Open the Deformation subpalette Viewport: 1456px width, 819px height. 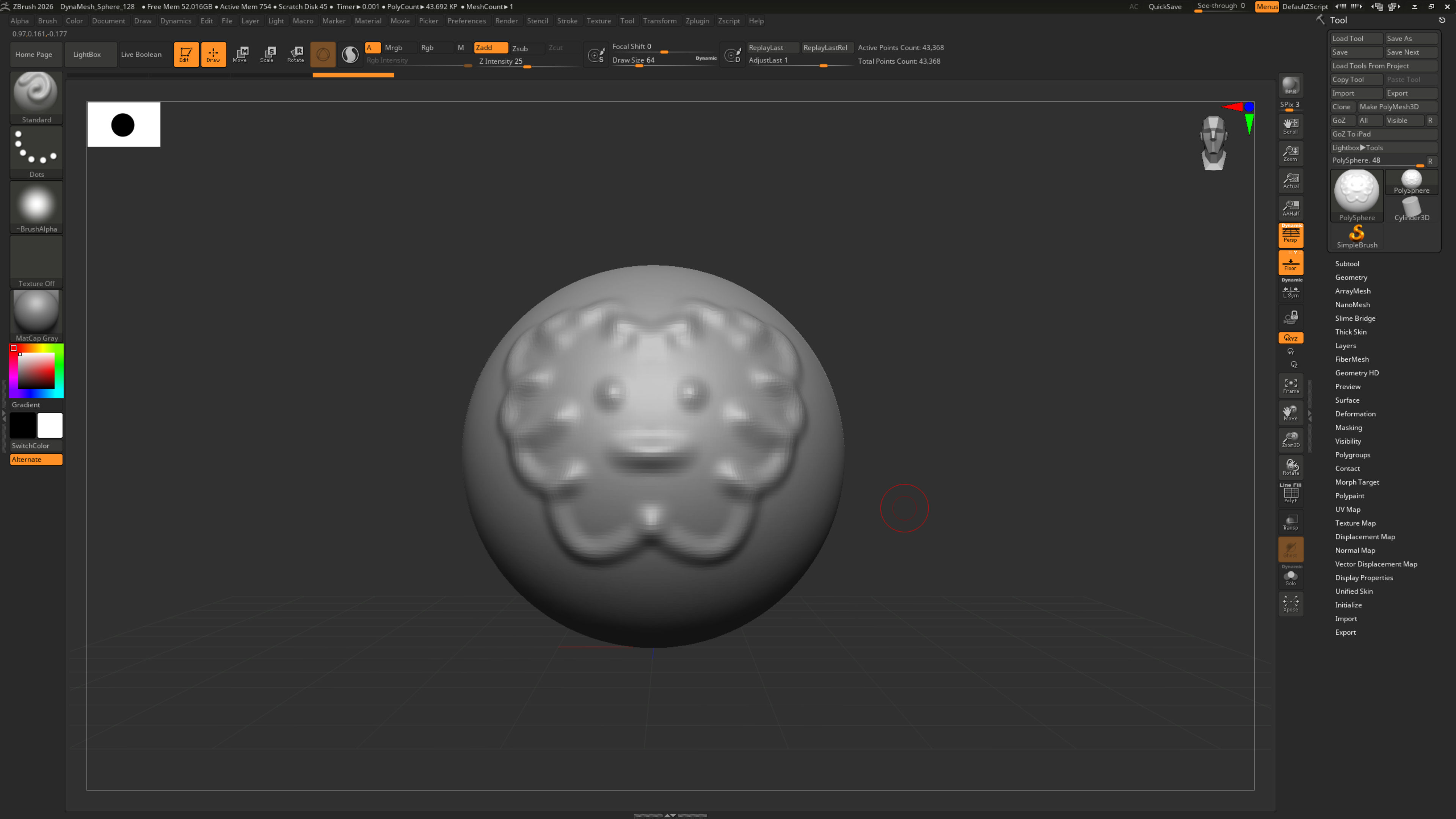(1355, 414)
